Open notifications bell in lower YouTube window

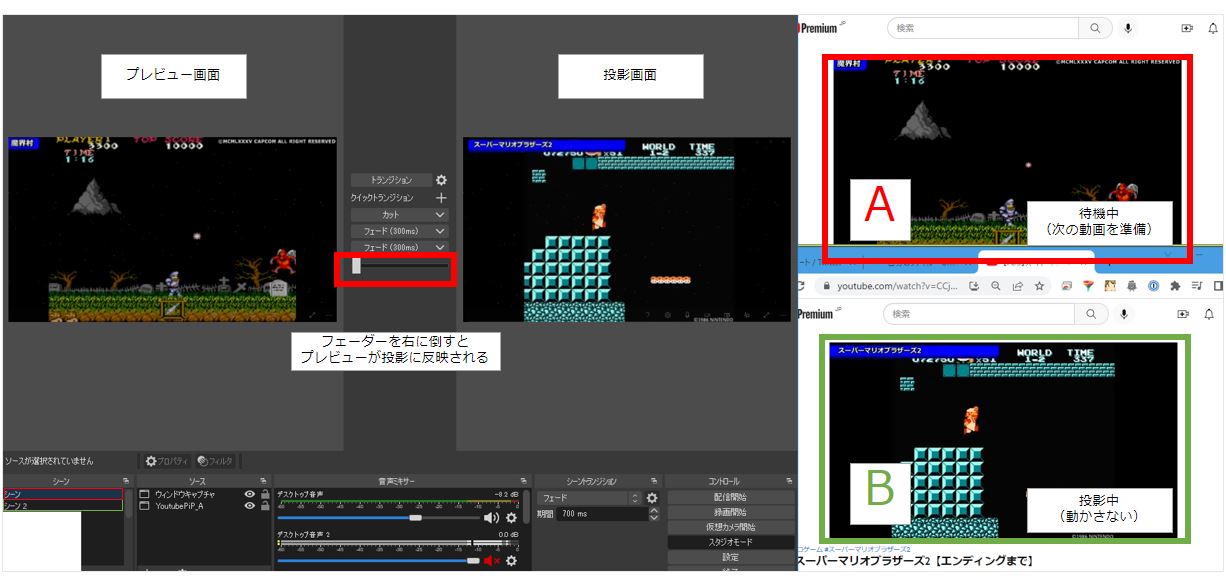1209,314
